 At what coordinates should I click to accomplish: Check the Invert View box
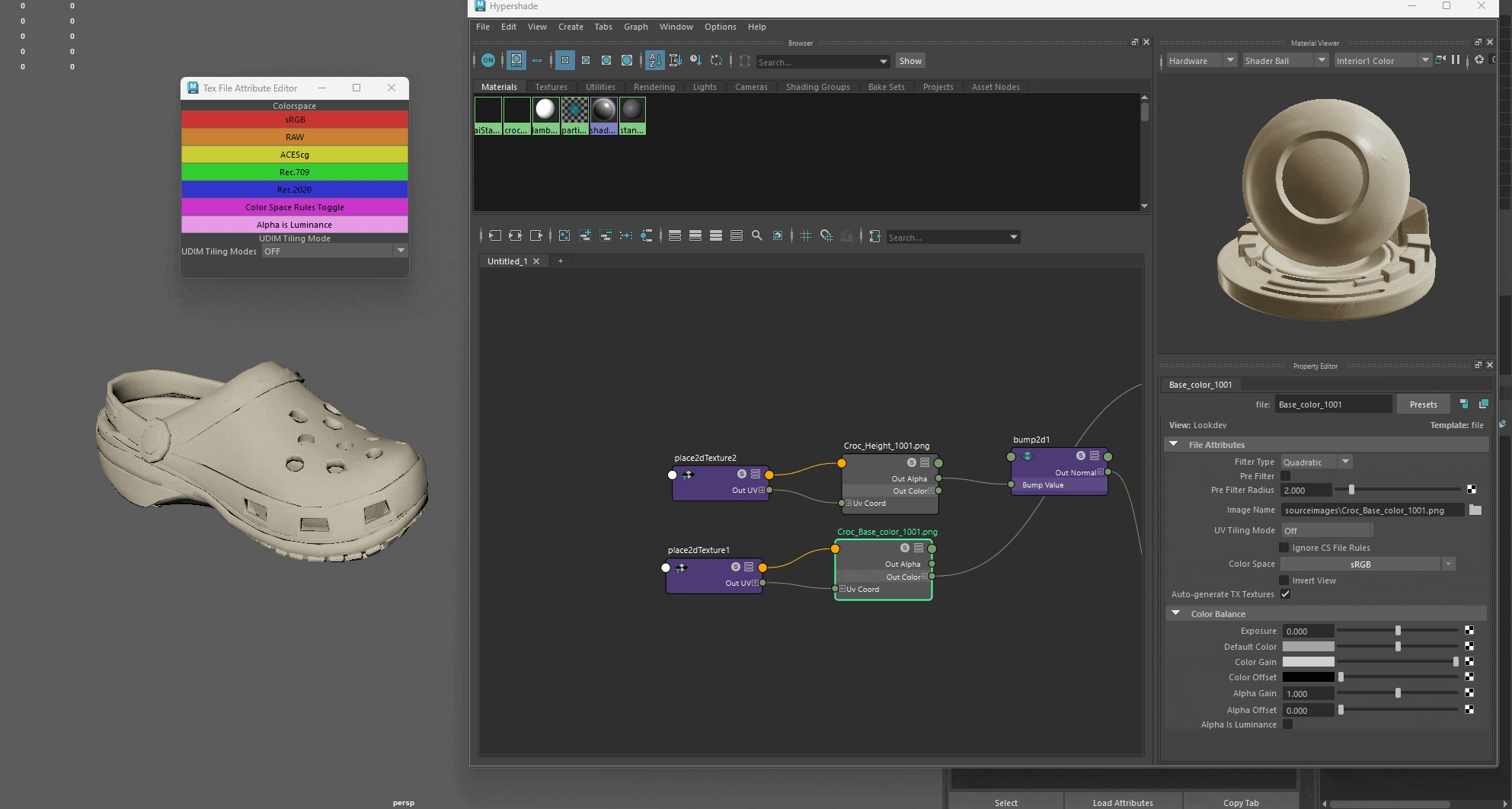coord(1284,580)
